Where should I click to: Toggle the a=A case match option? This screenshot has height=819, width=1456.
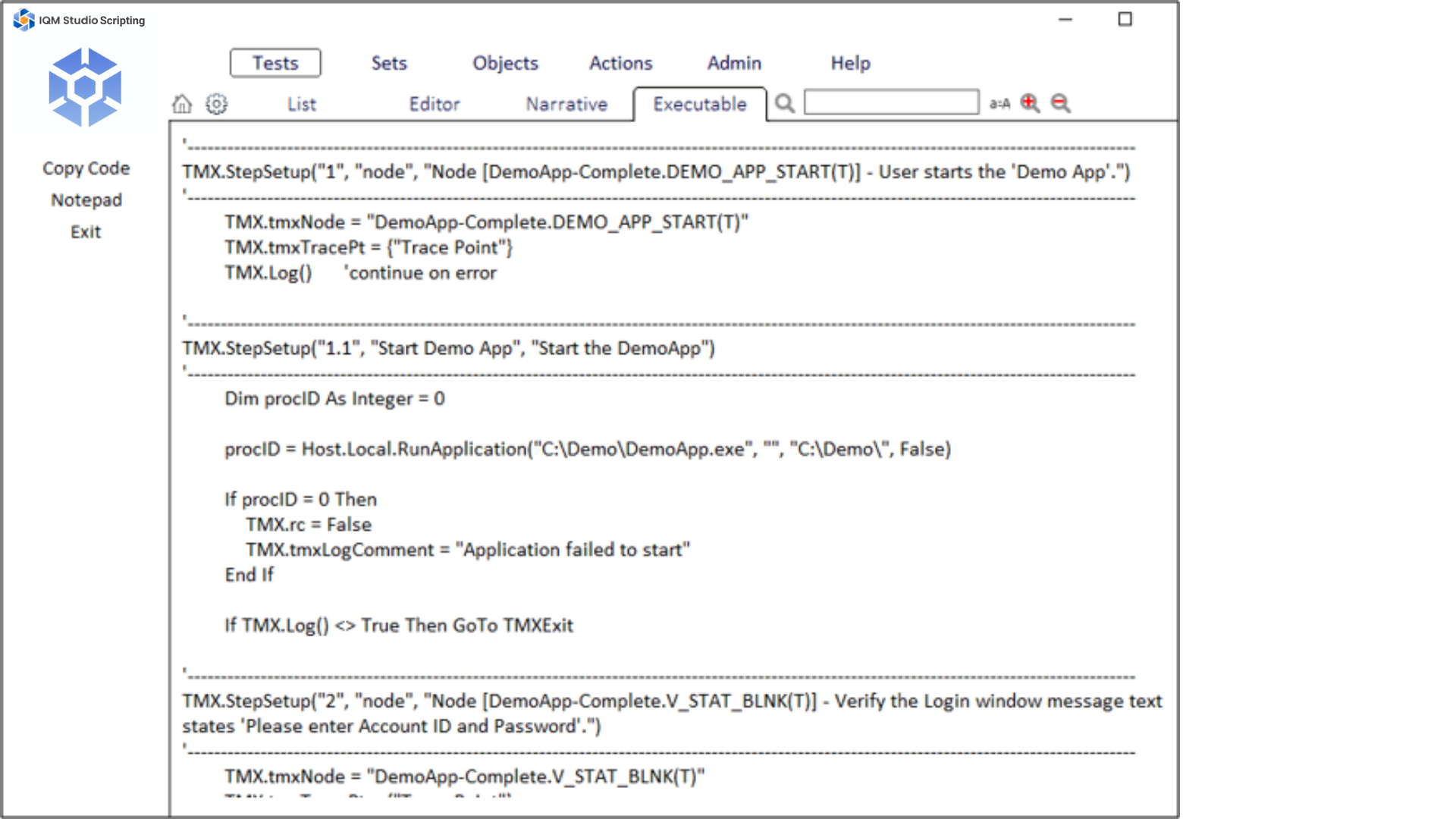coord(999,104)
